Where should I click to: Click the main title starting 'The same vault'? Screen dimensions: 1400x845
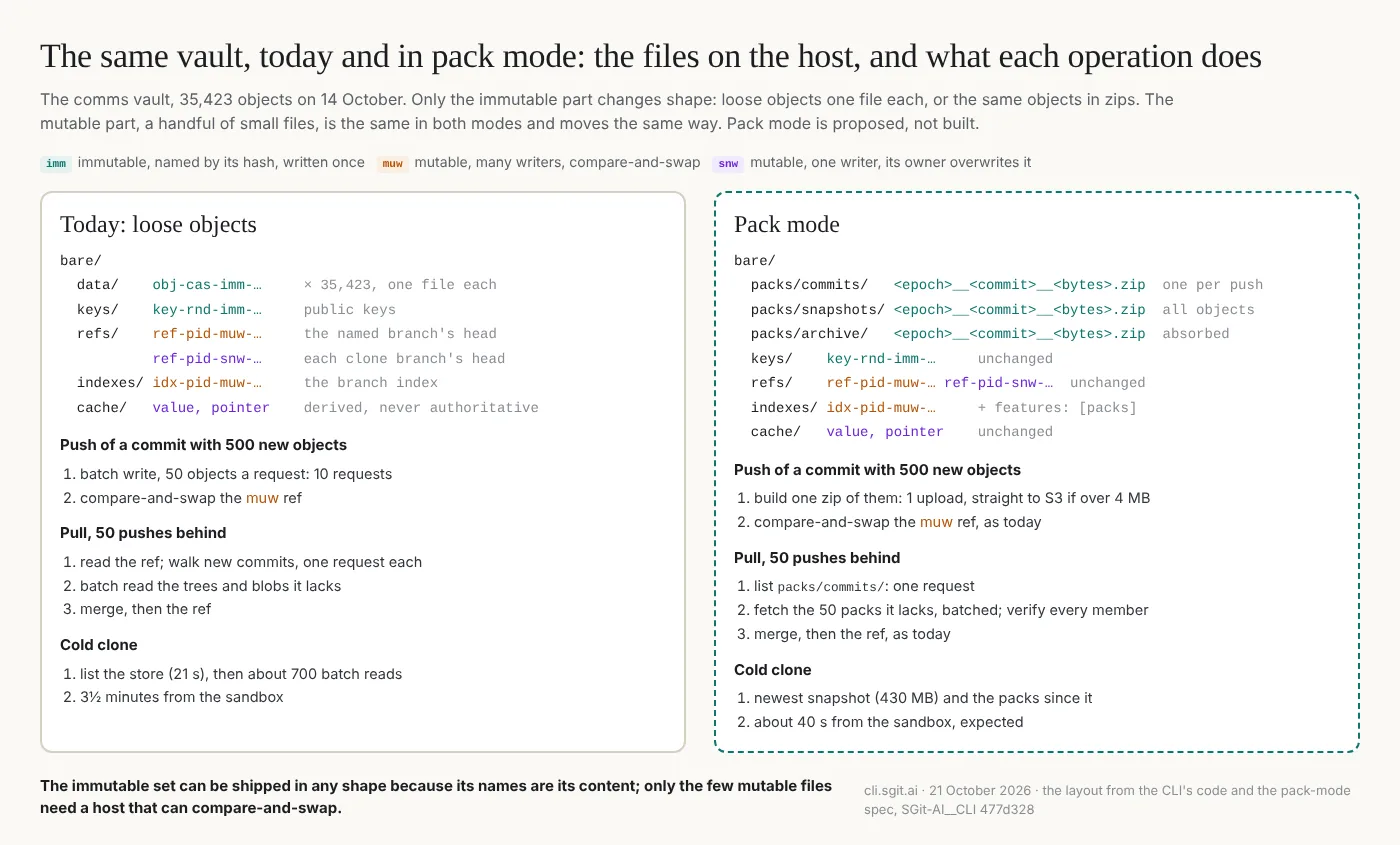[x=650, y=56]
